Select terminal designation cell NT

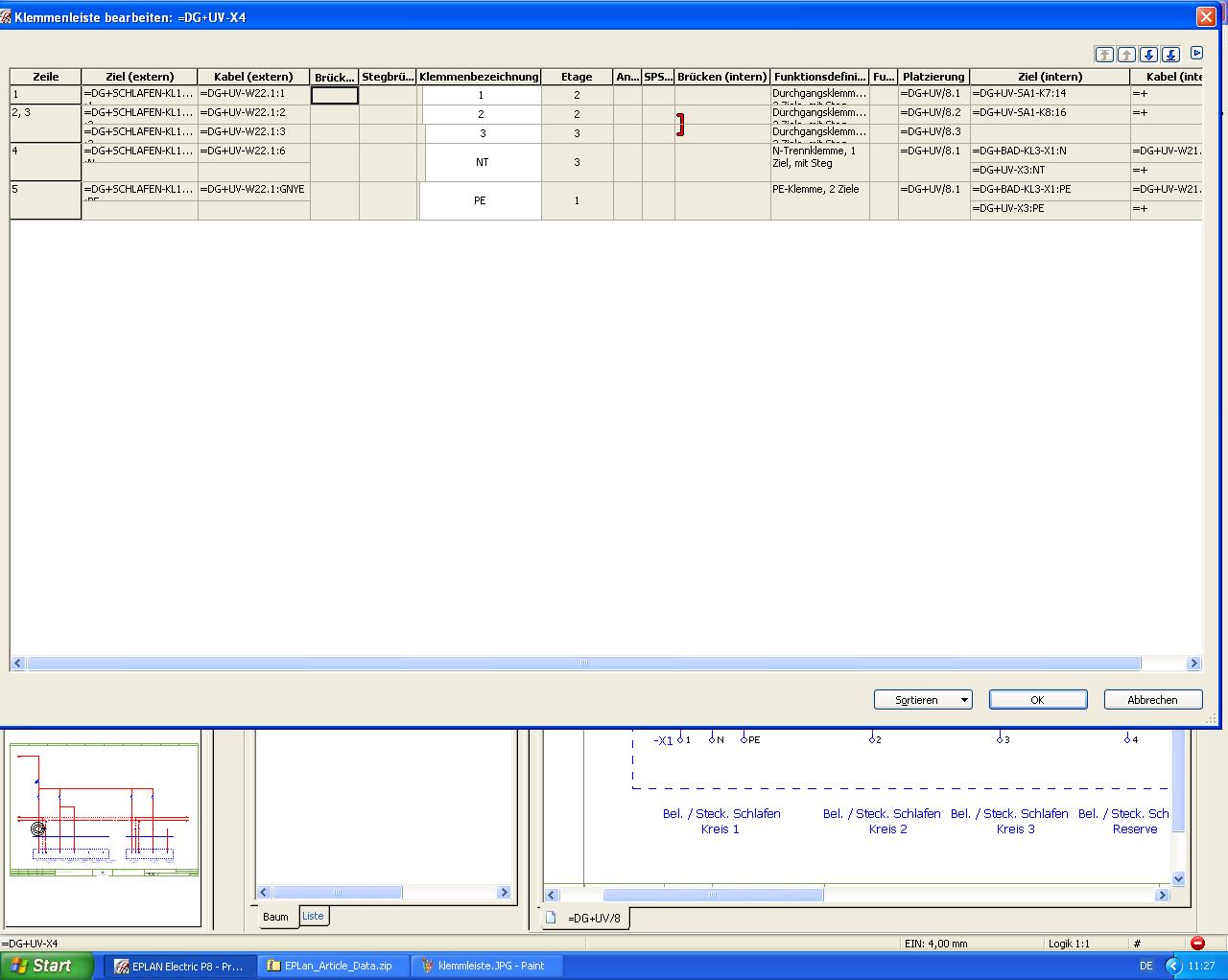click(482, 162)
